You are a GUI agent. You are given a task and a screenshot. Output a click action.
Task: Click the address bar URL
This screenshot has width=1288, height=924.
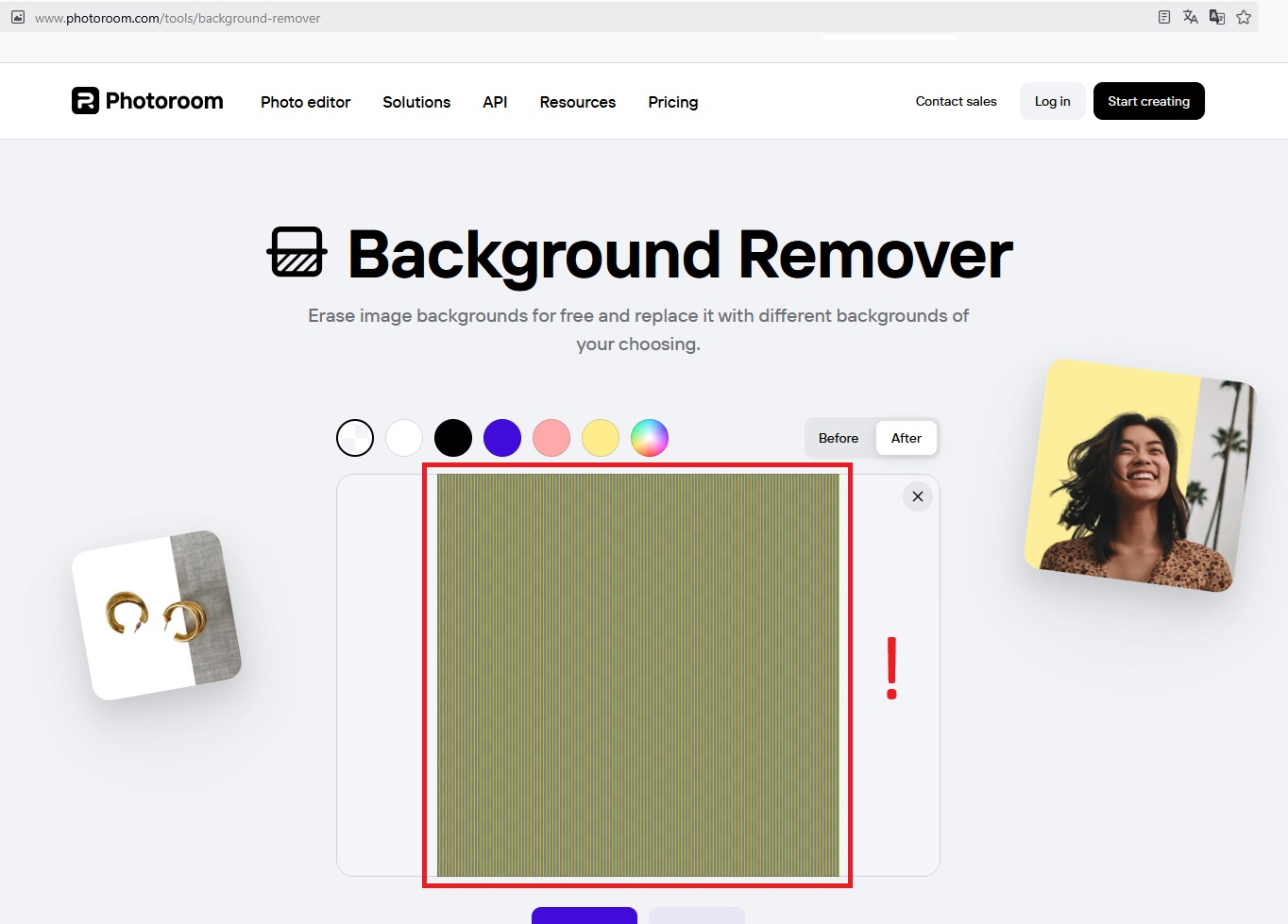[178, 18]
